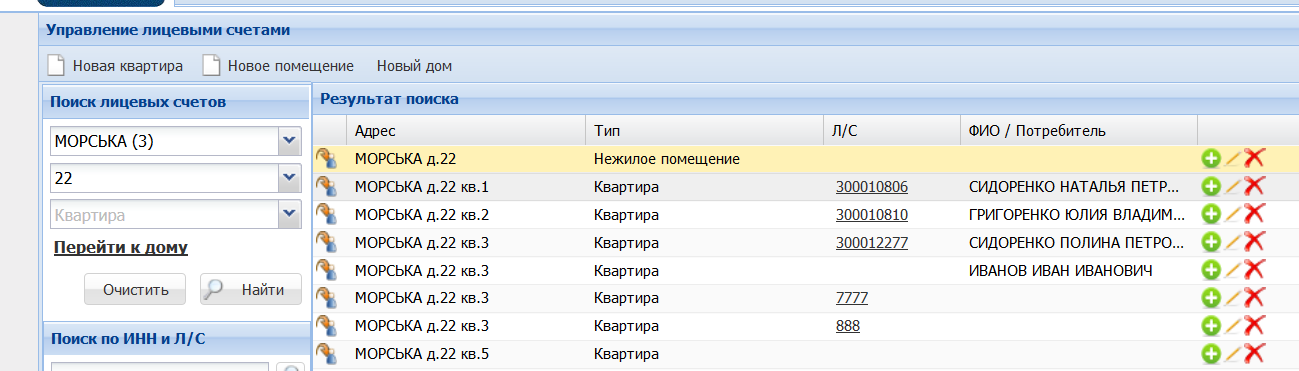Expand the street dropdown showing МОРСЬКА (3)

(x=289, y=141)
